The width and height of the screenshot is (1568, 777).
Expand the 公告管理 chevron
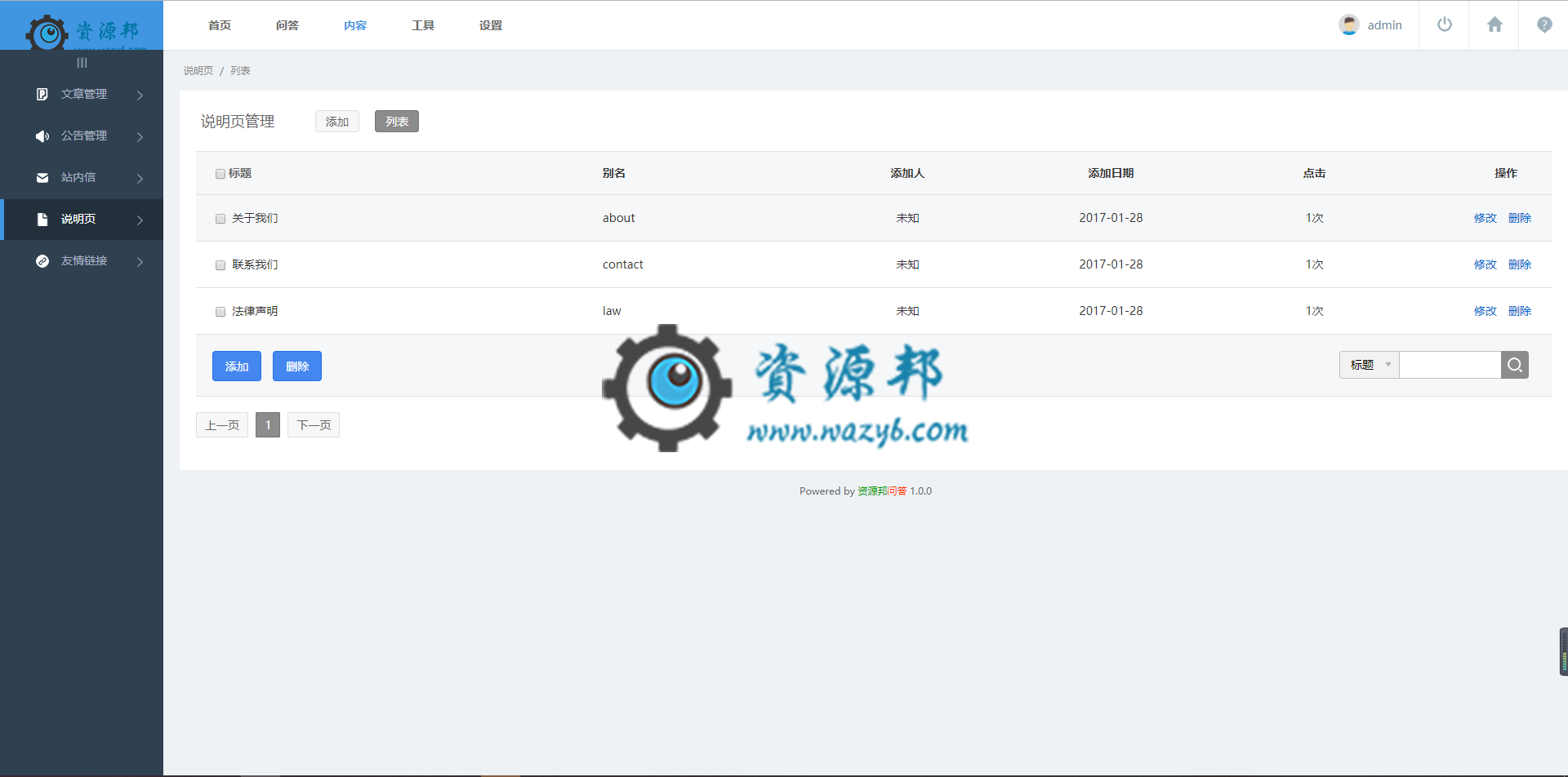[x=140, y=137]
